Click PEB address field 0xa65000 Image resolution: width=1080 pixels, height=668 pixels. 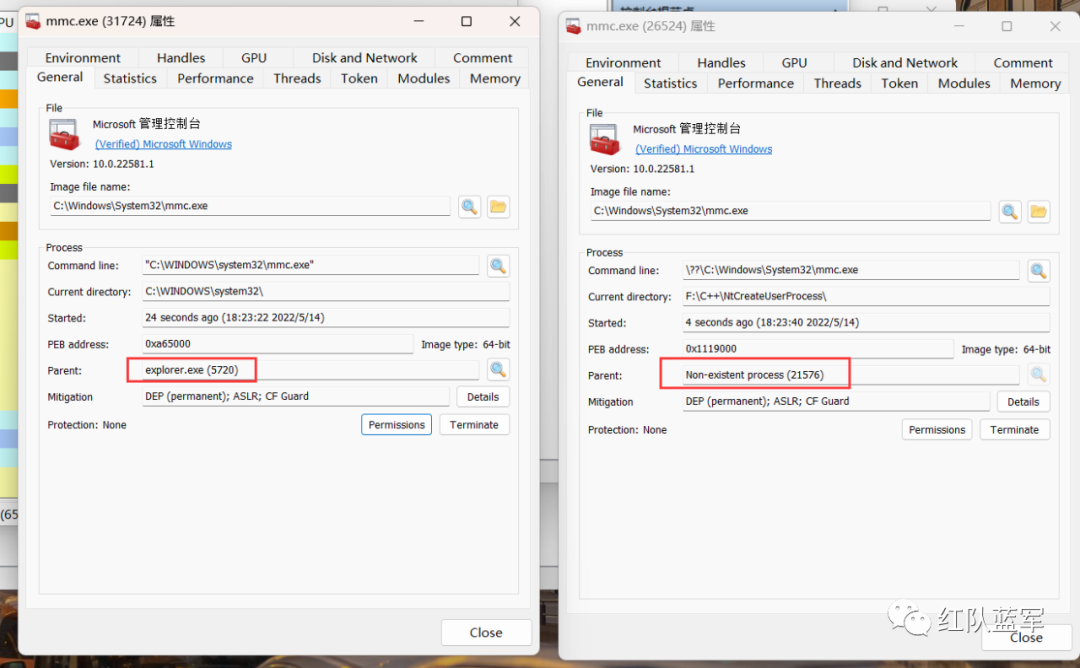click(x=278, y=344)
